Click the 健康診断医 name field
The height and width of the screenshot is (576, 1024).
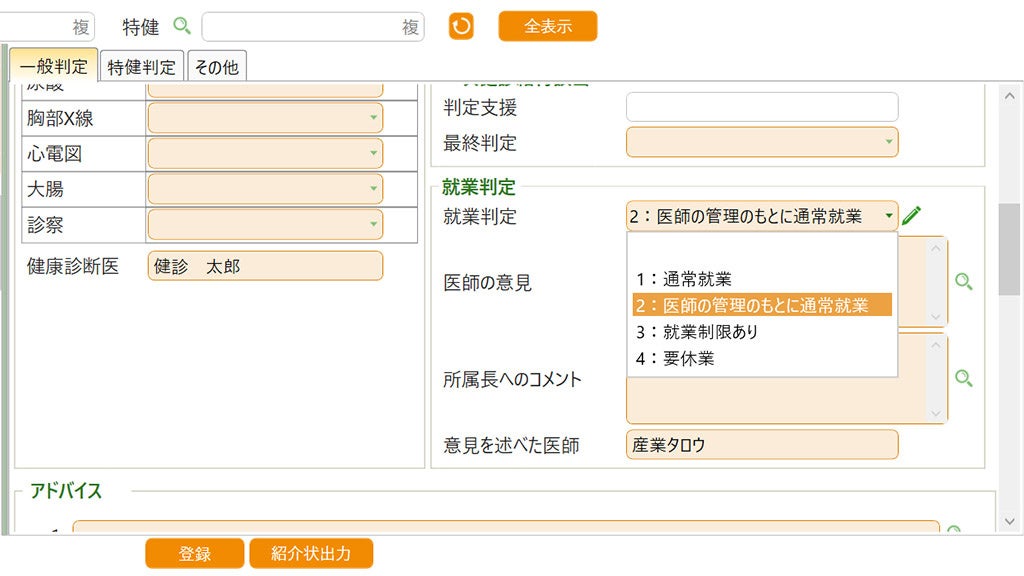click(265, 266)
